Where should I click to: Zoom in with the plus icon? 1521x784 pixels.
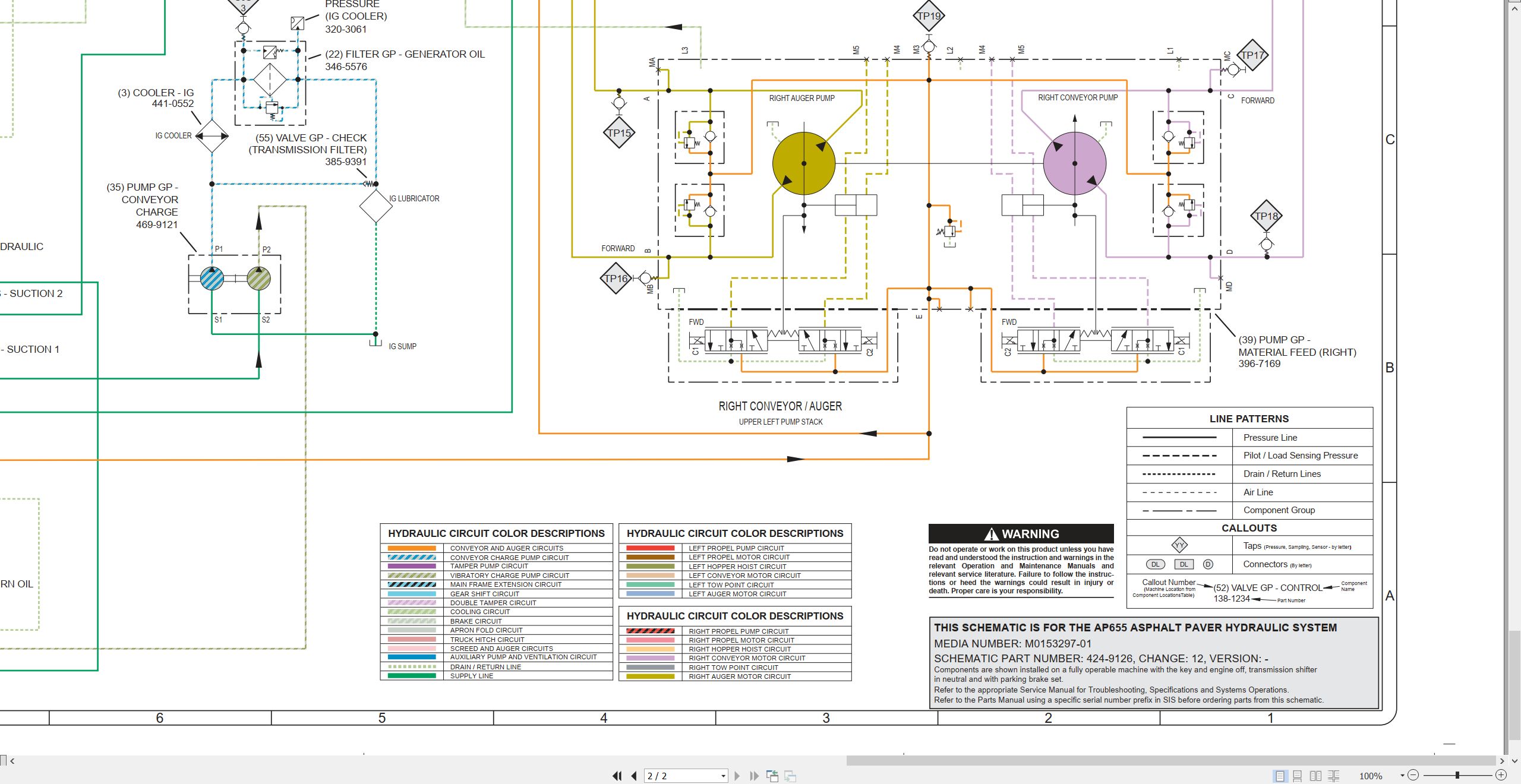(1501, 775)
